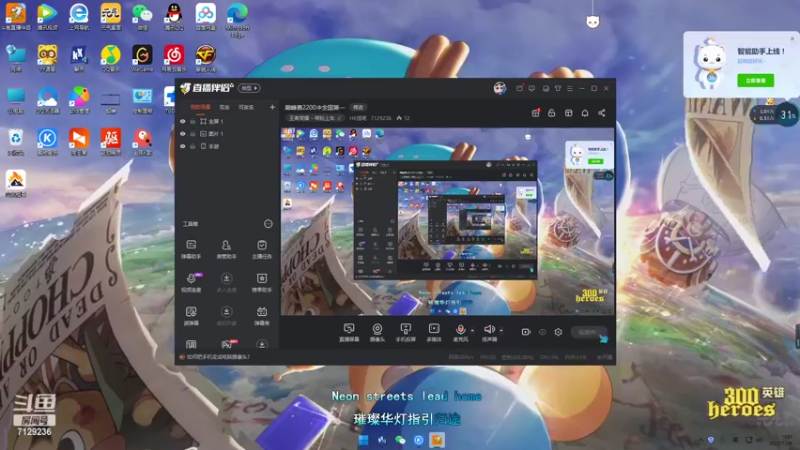Click the start streaming button in bottom bar
Viewport: 800px width, 450px height.
[589, 332]
